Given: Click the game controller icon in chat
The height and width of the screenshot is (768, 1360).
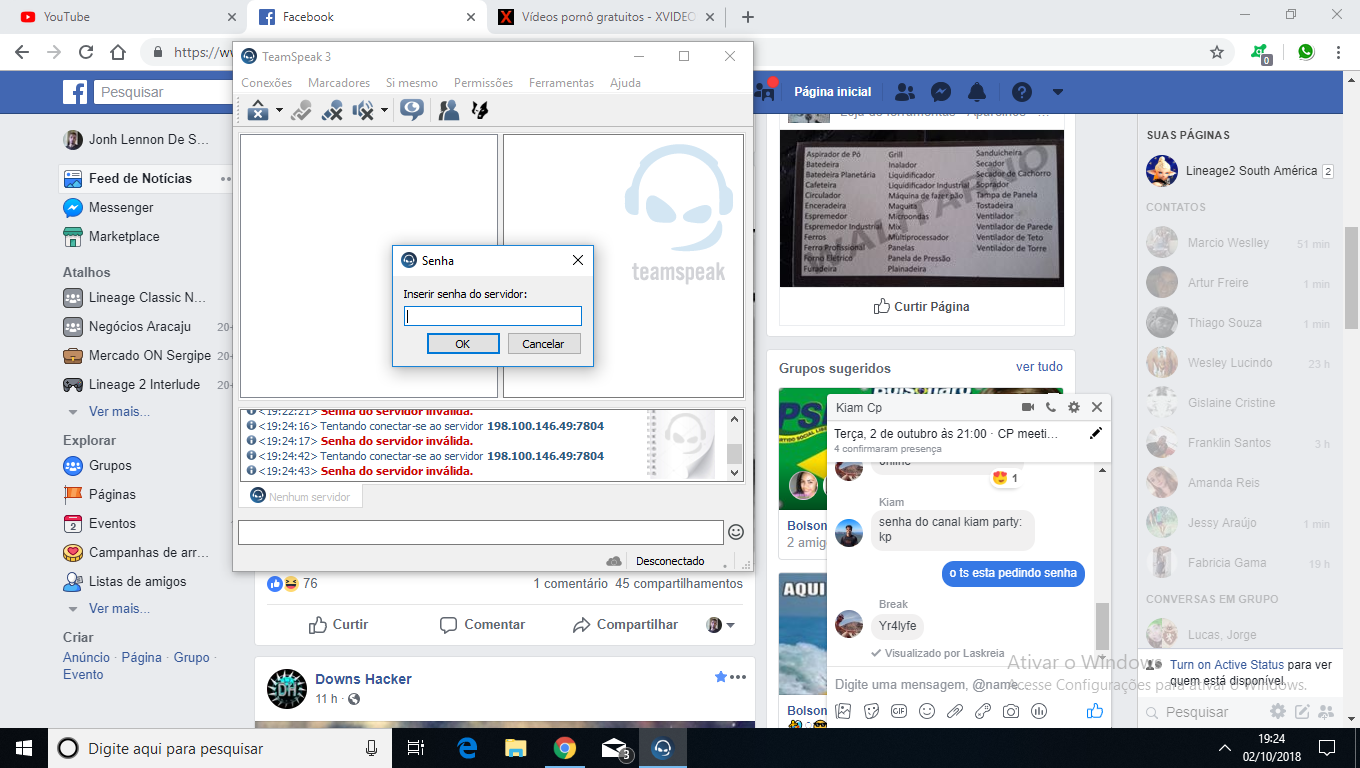Looking at the screenshot, I should pos(983,711).
